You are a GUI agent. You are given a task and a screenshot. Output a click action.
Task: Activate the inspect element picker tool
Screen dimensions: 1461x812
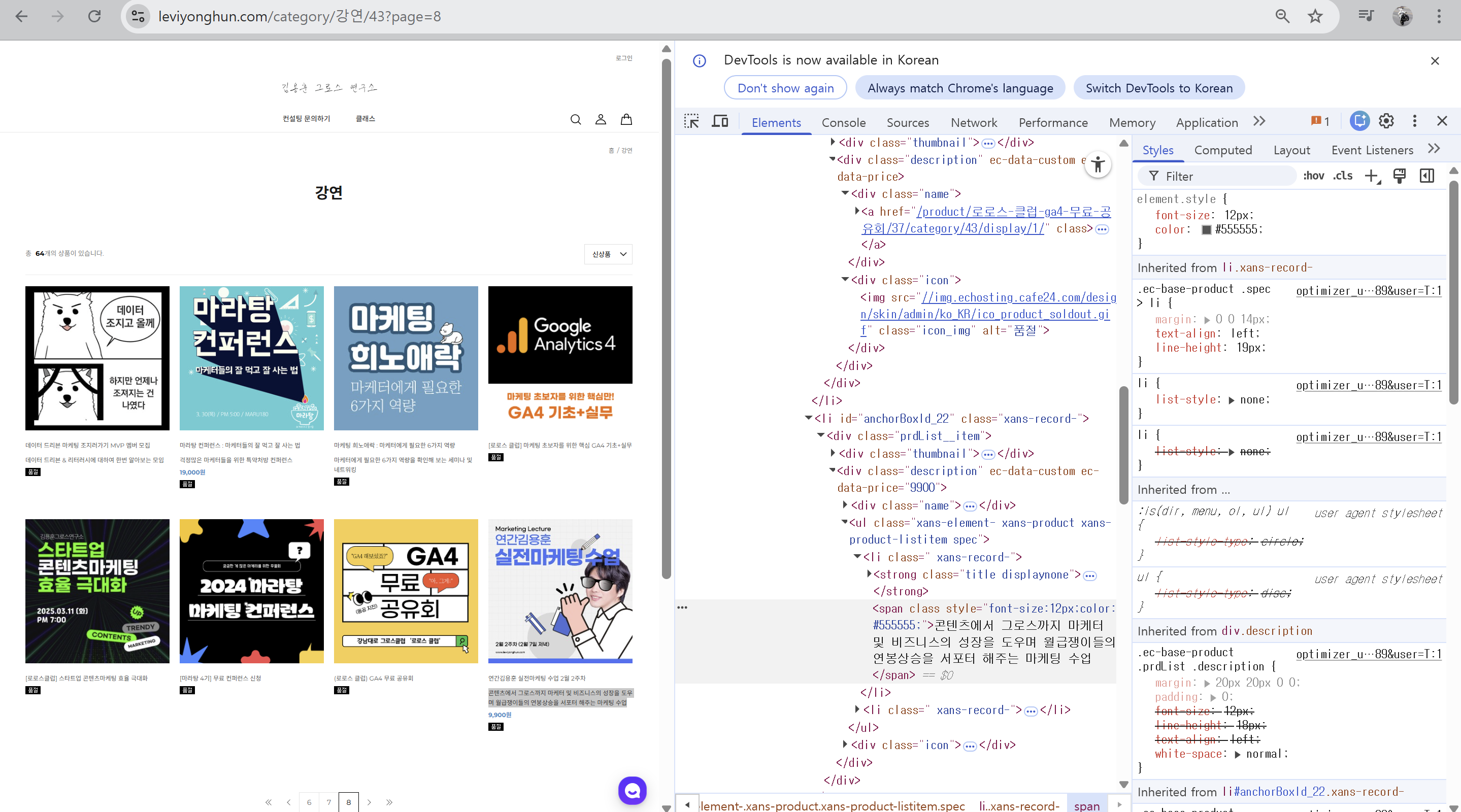point(691,121)
